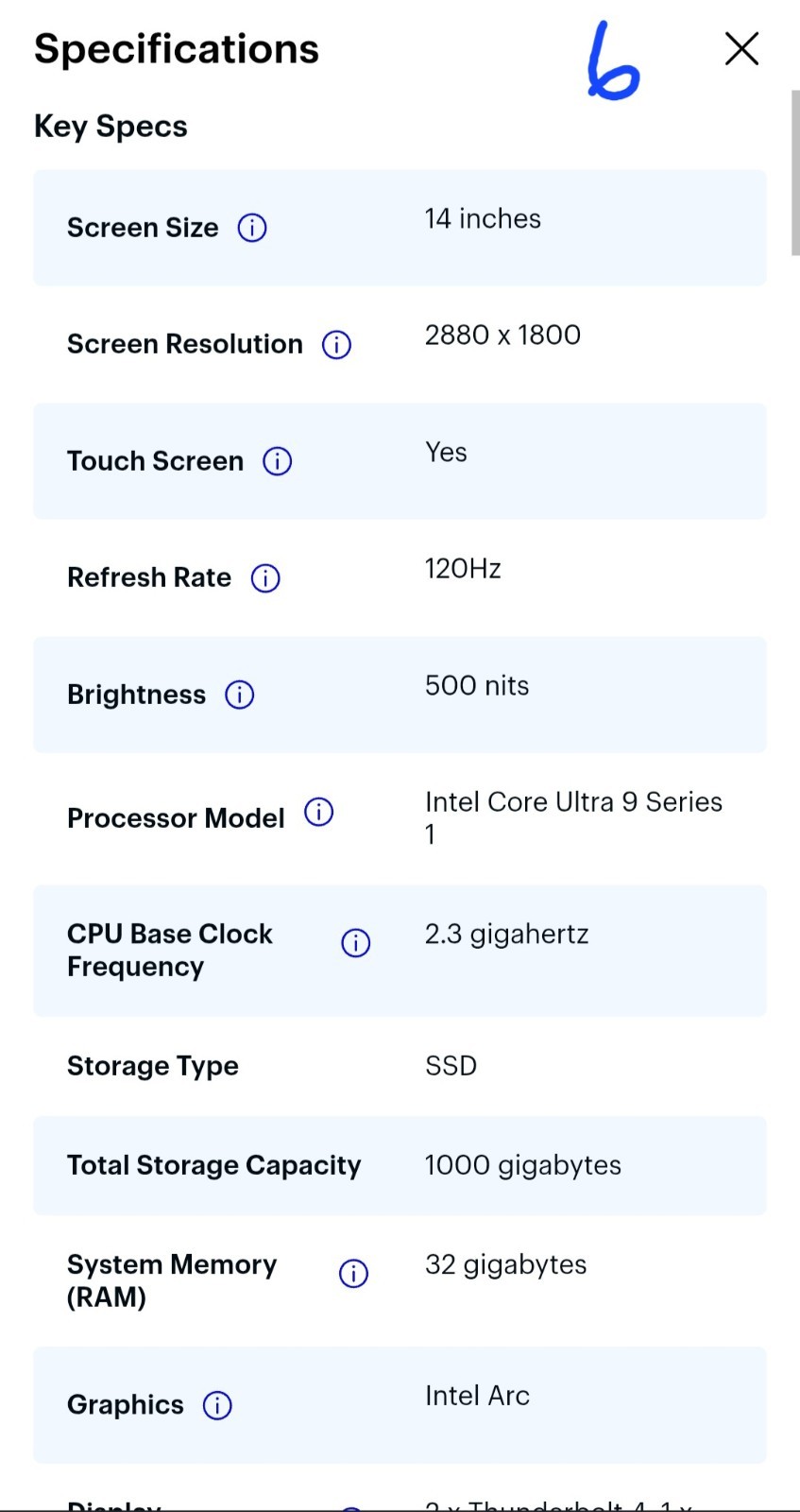Close the Specifications panel
Screen dimensions: 800x1512
pyautogui.click(x=741, y=48)
